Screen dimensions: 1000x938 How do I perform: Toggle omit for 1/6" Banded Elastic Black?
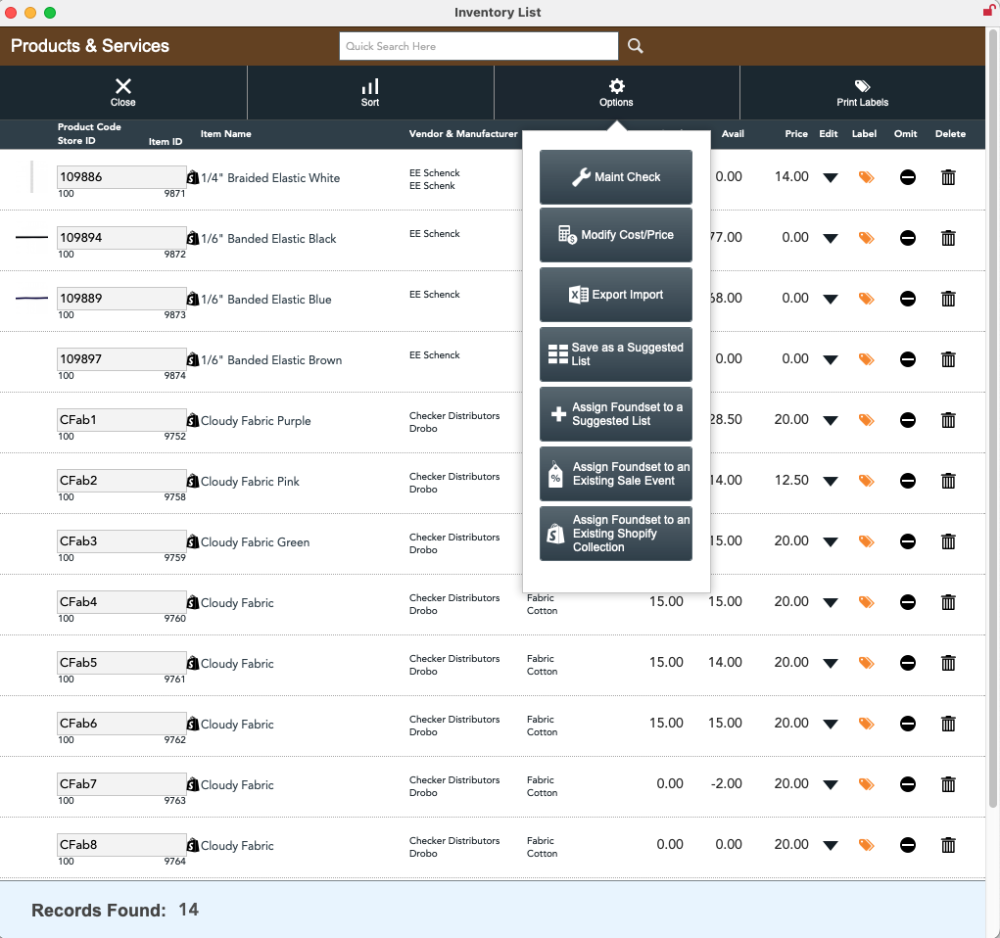(906, 238)
